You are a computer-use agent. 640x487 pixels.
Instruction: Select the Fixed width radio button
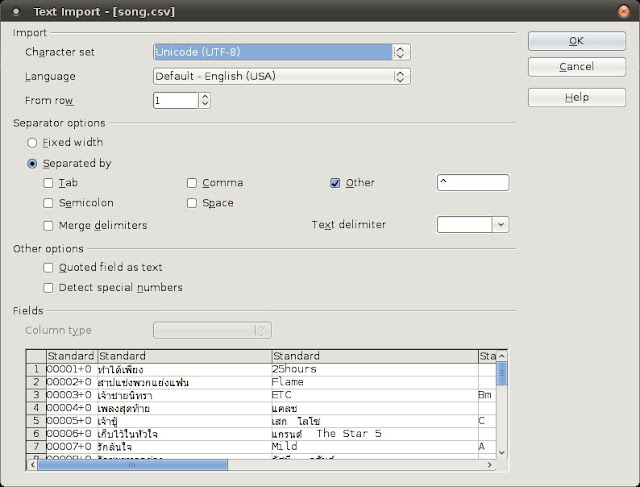coord(32,142)
